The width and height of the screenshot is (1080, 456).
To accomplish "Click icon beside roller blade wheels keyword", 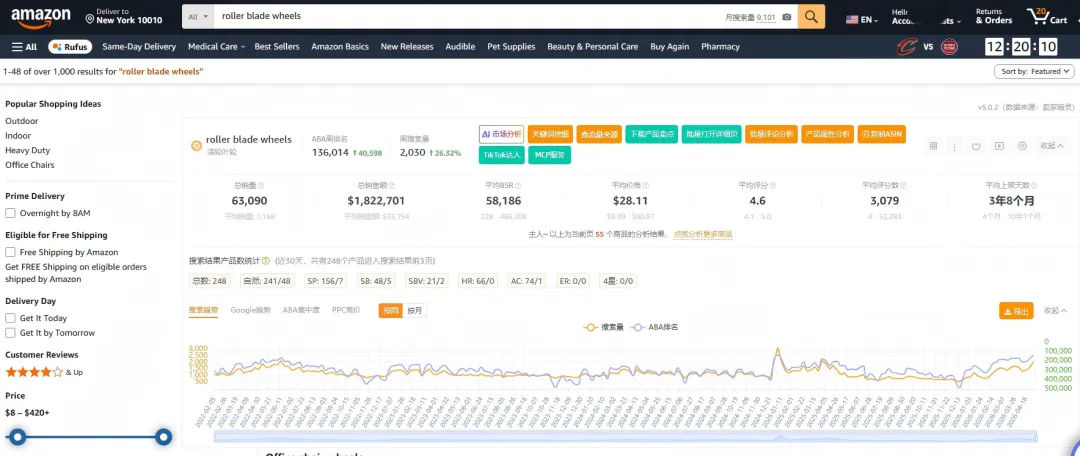I will (x=196, y=145).
